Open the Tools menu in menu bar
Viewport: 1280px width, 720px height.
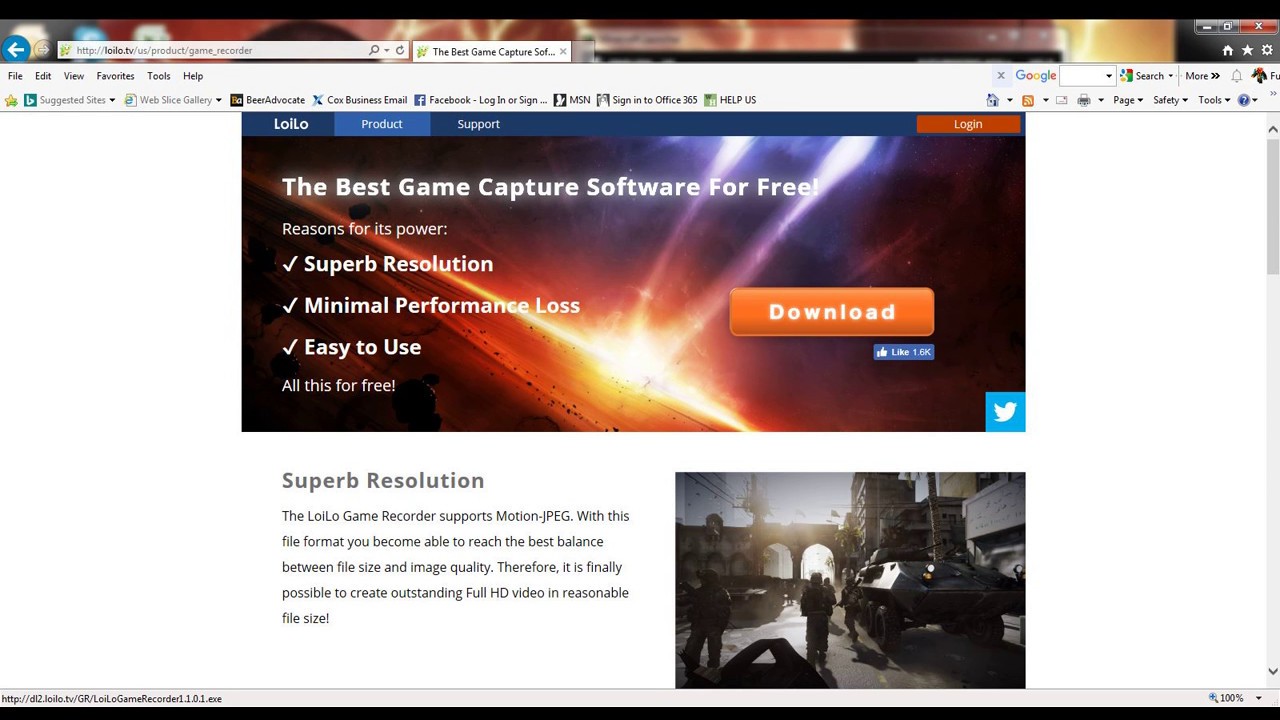point(158,76)
